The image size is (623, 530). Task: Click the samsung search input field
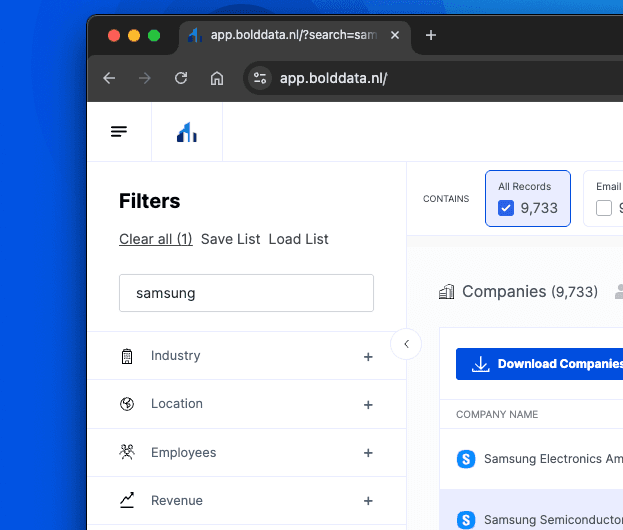(246, 293)
